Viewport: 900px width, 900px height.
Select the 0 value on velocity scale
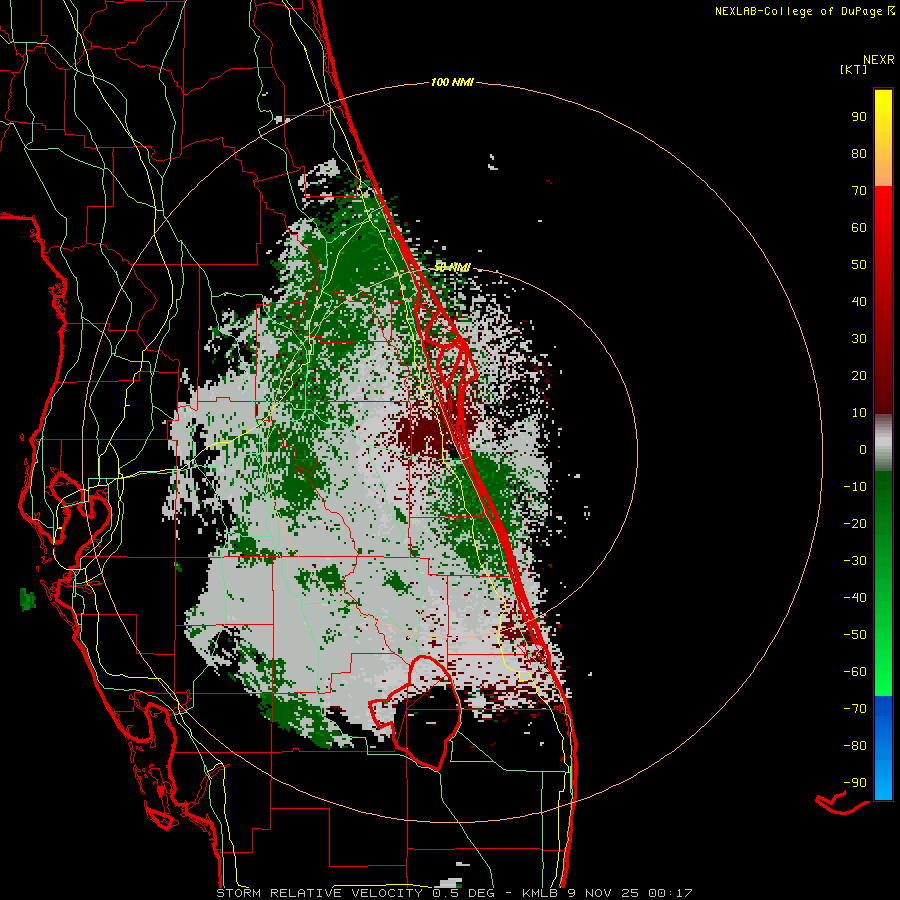863,449
